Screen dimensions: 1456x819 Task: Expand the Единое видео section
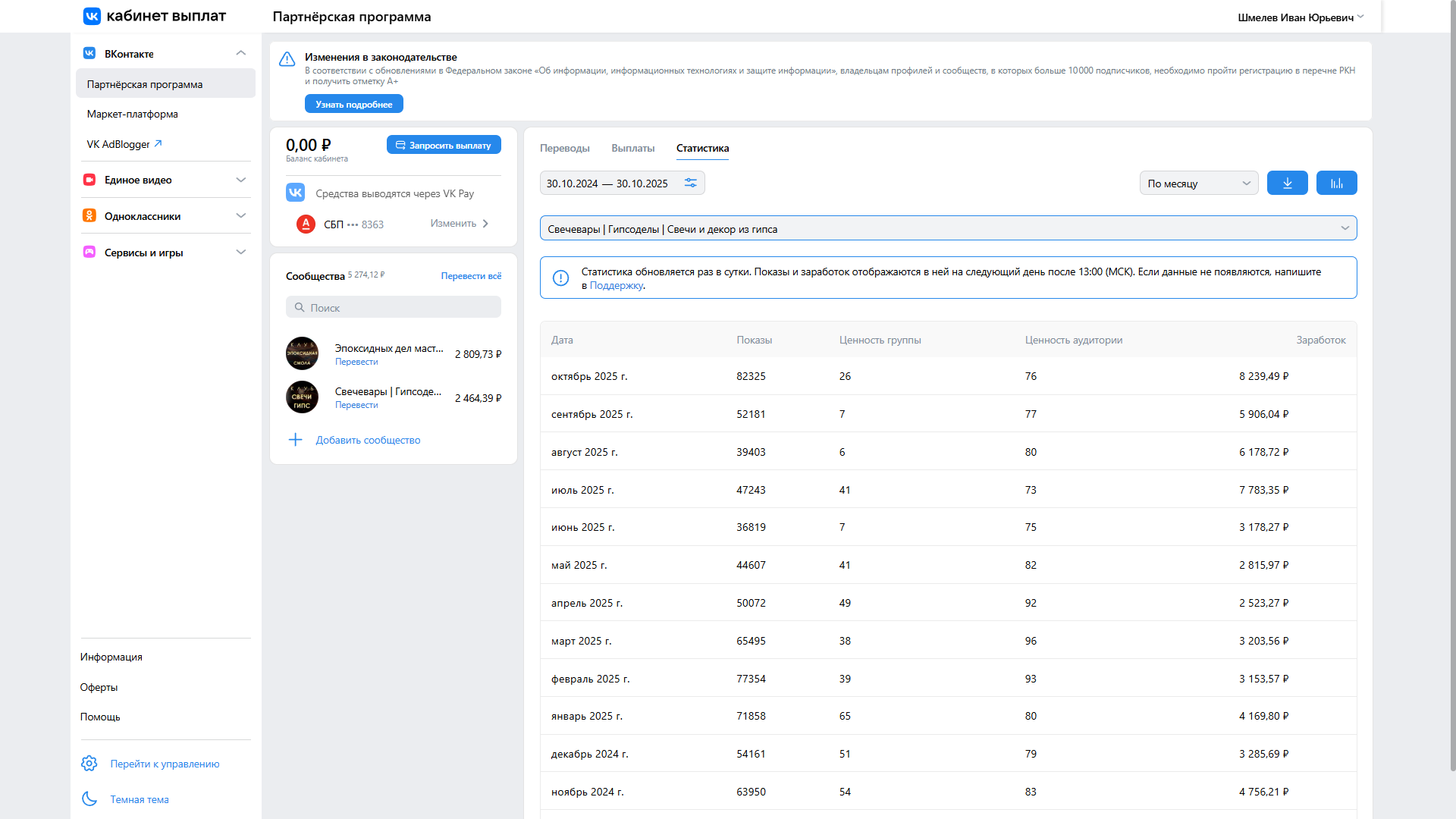pyautogui.click(x=240, y=180)
